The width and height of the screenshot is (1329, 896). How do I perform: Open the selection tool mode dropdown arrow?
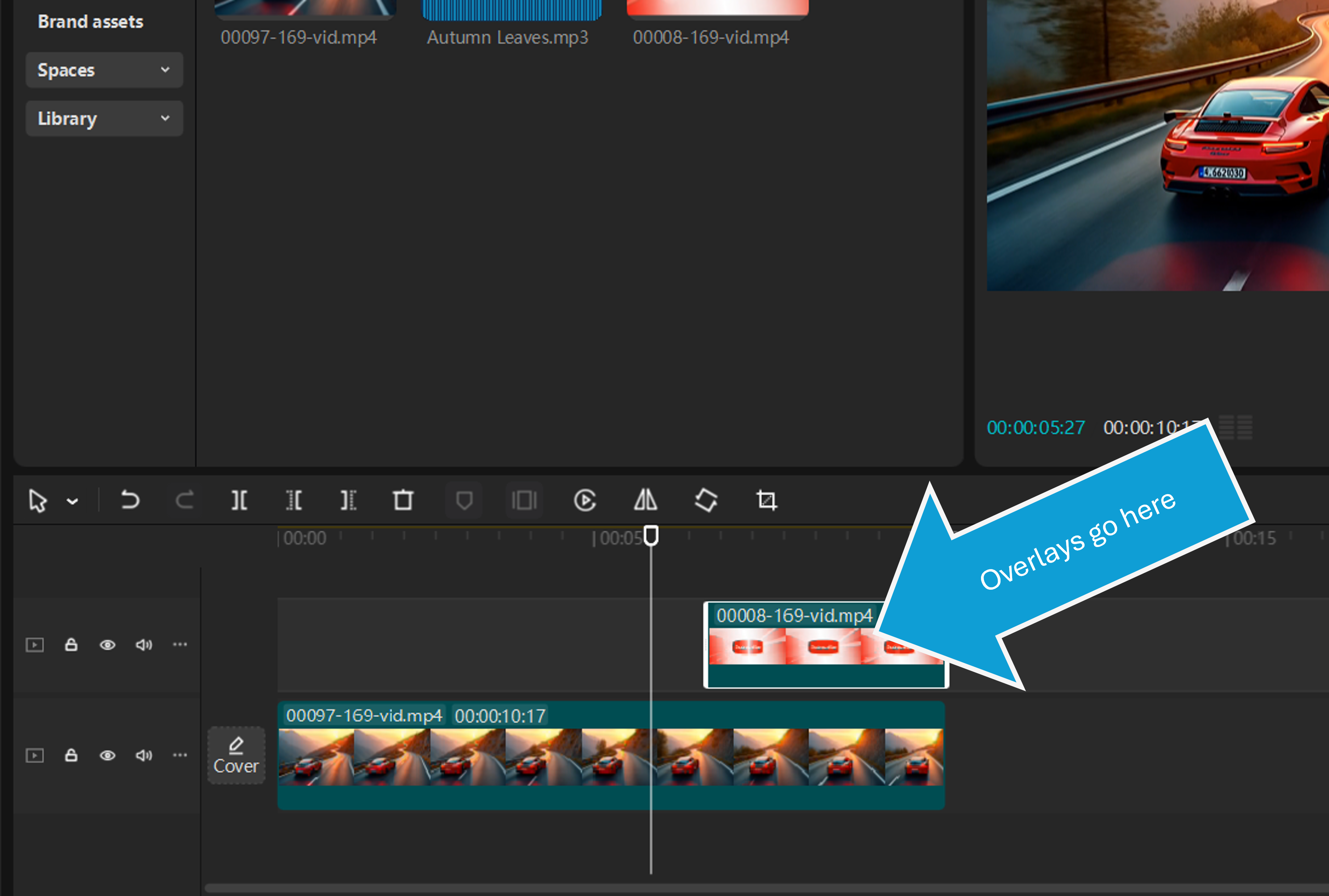pos(72,502)
